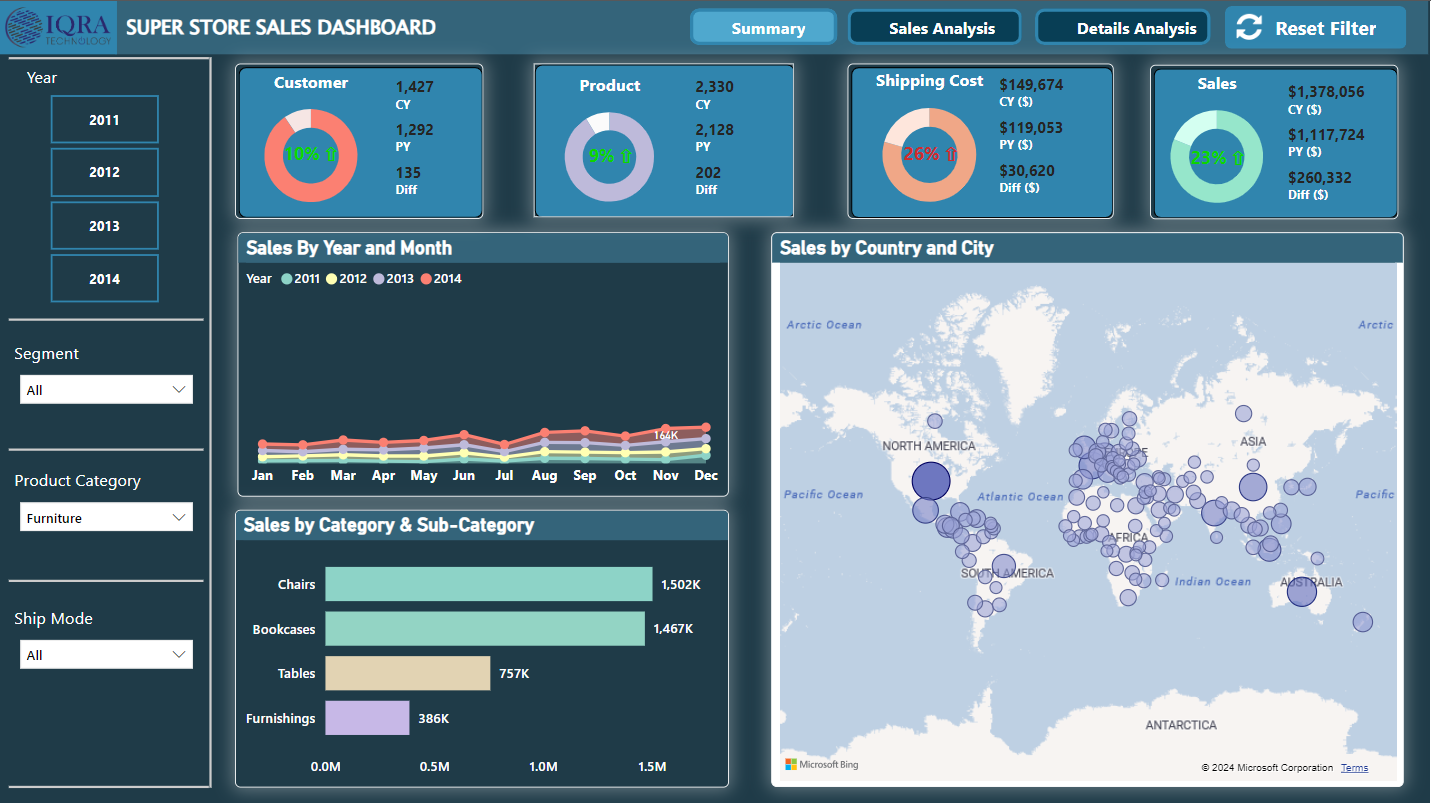
Task: Toggle the 2011 year filter
Action: click(x=104, y=119)
